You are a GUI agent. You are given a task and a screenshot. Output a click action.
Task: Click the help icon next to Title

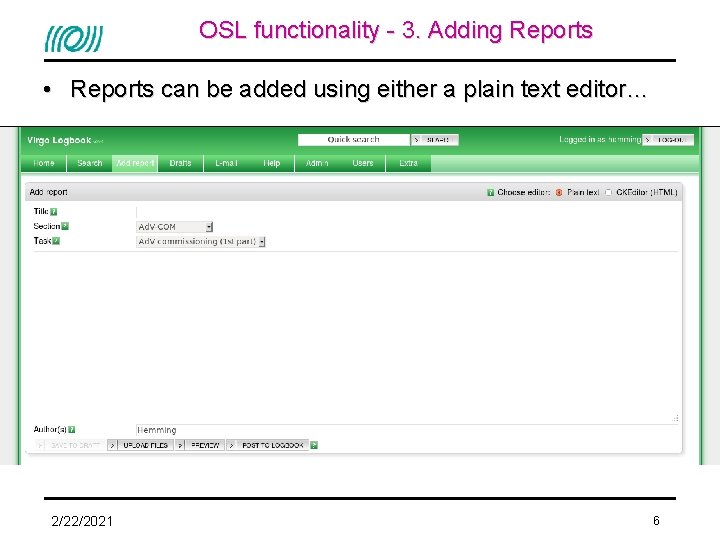point(54,212)
